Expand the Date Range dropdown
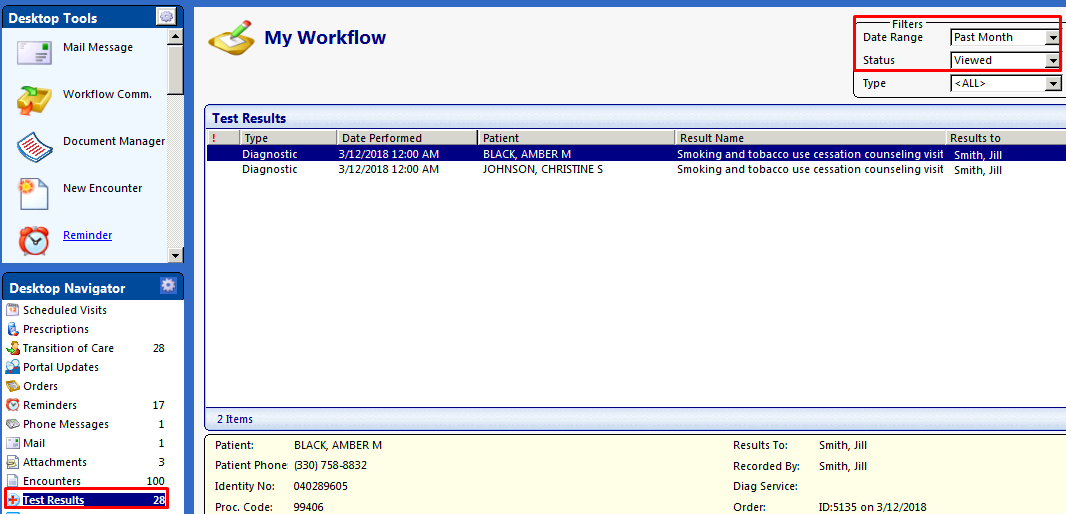Screen dimensions: 1066x514 click(1052, 37)
